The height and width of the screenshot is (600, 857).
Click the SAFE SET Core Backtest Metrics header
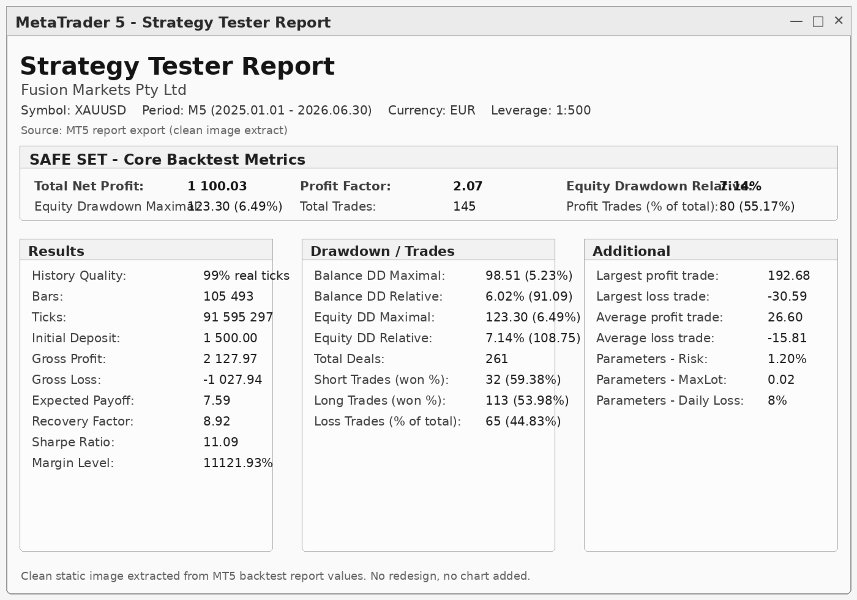(167, 160)
